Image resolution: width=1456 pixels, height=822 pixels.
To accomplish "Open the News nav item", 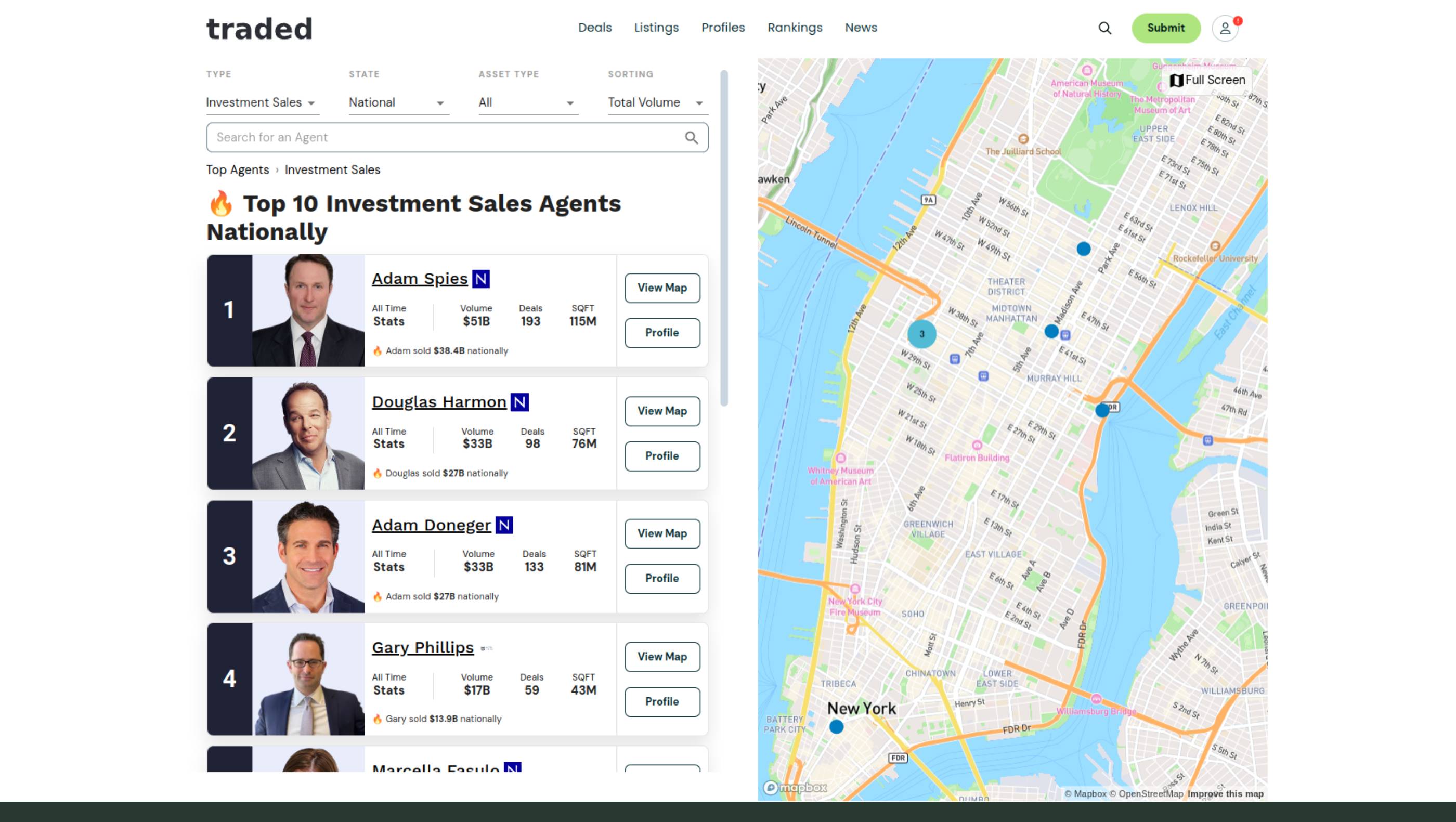I will [x=861, y=28].
